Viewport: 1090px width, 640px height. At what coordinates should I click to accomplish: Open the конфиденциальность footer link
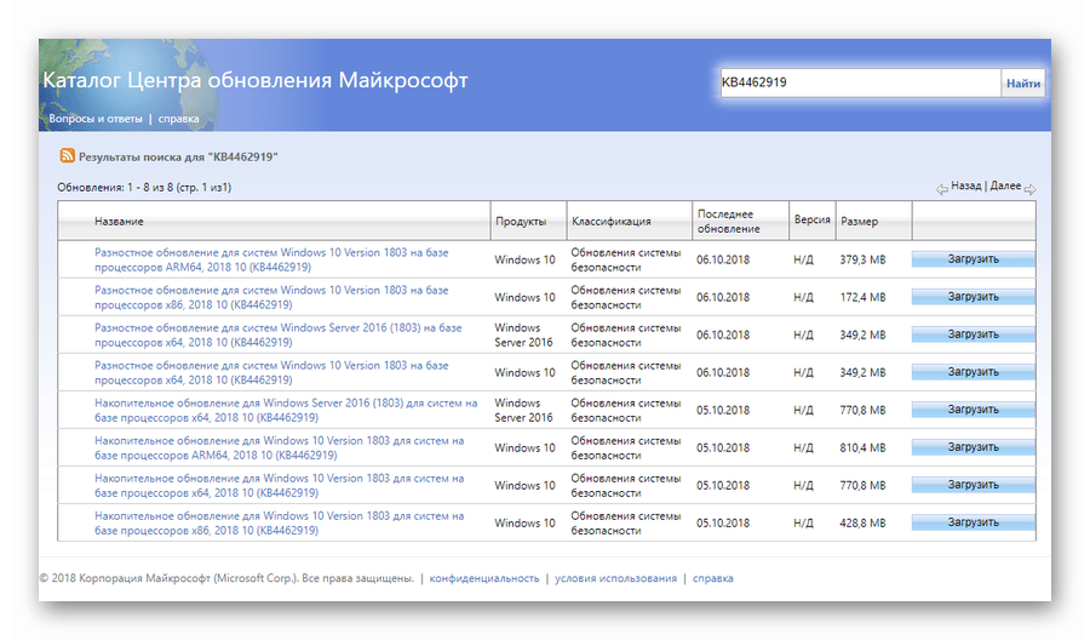[x=484, y=578]
